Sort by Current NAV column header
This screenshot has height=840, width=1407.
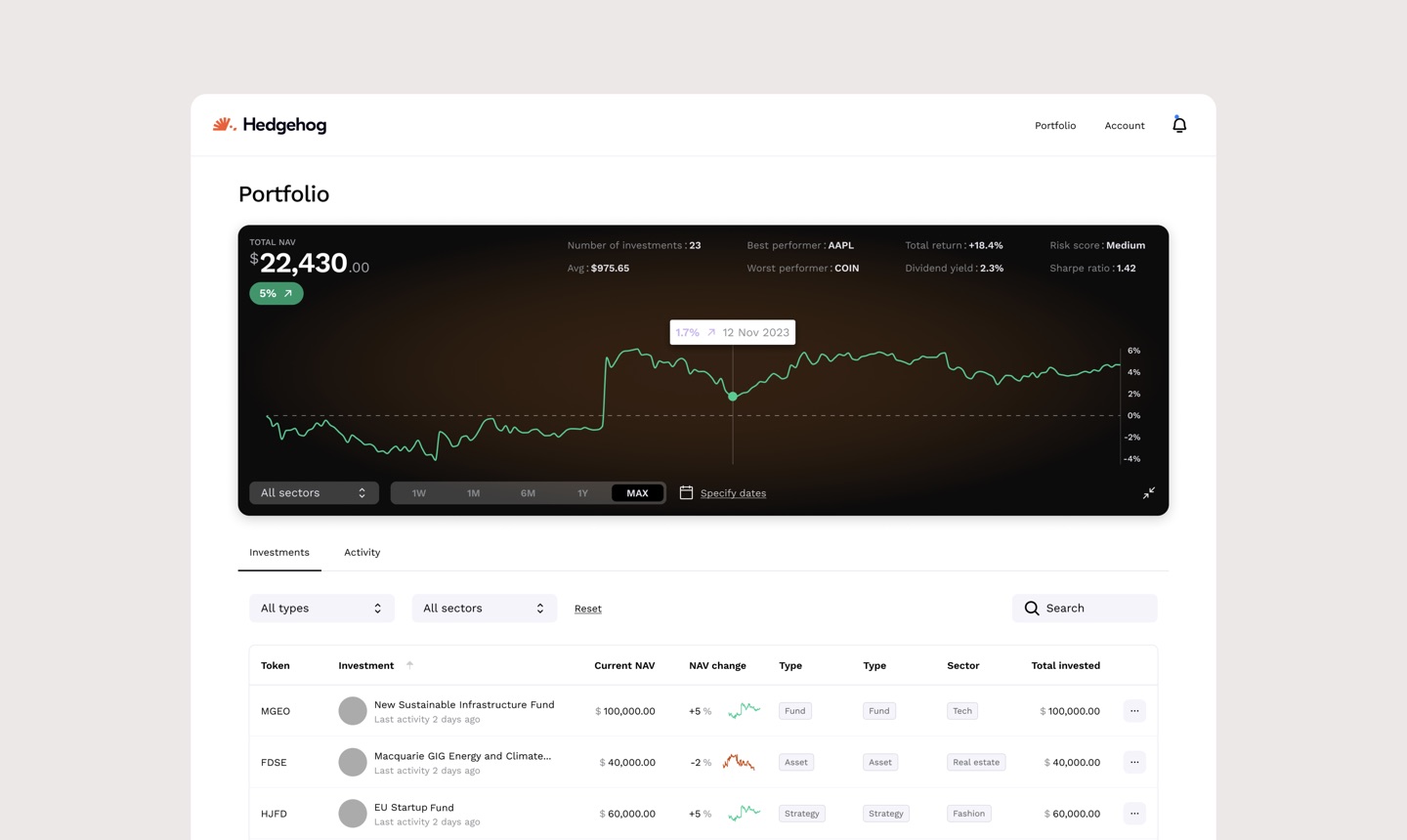click(x=624, y=666)
